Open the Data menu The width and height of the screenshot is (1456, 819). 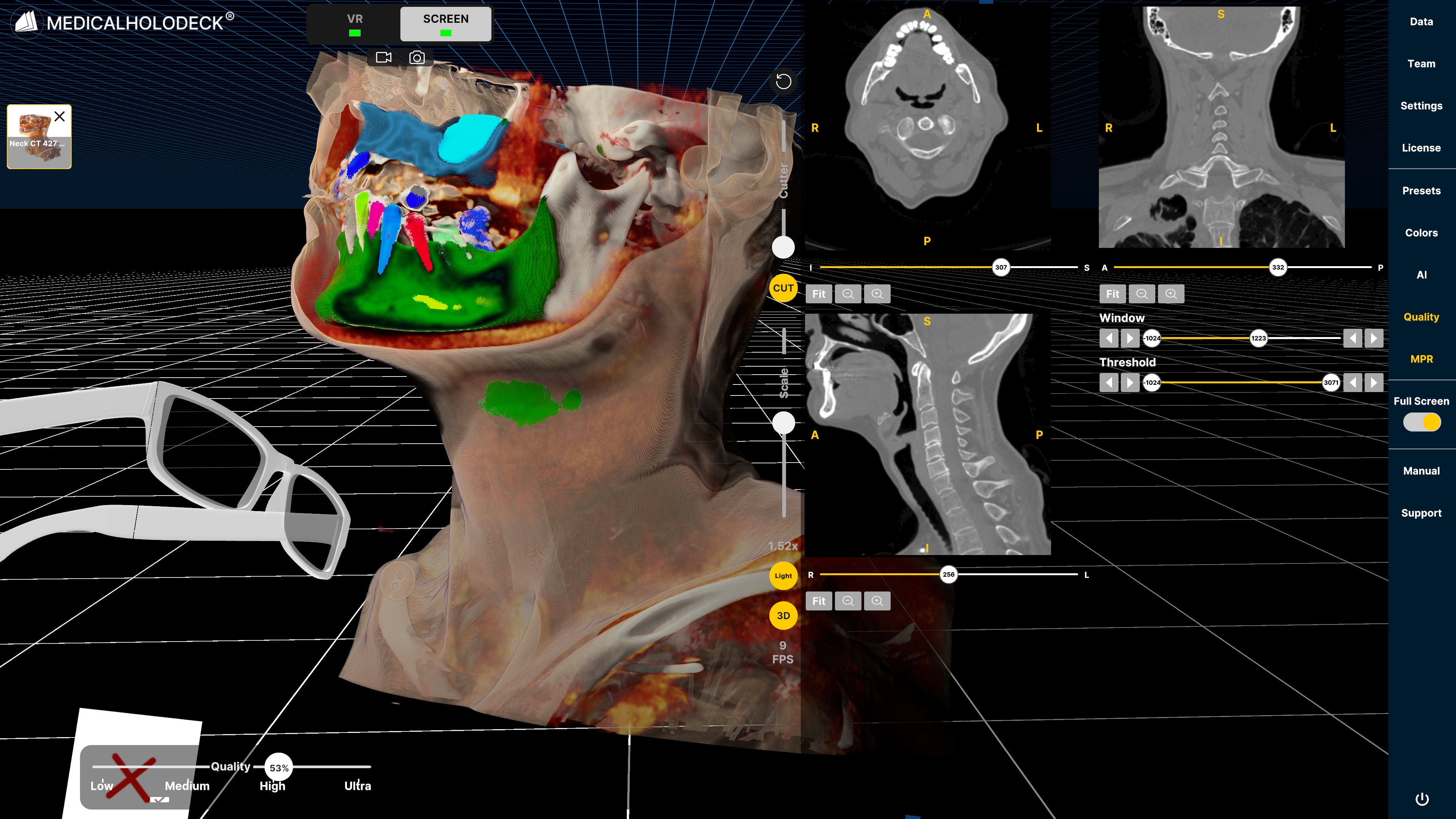point(1421,22)
